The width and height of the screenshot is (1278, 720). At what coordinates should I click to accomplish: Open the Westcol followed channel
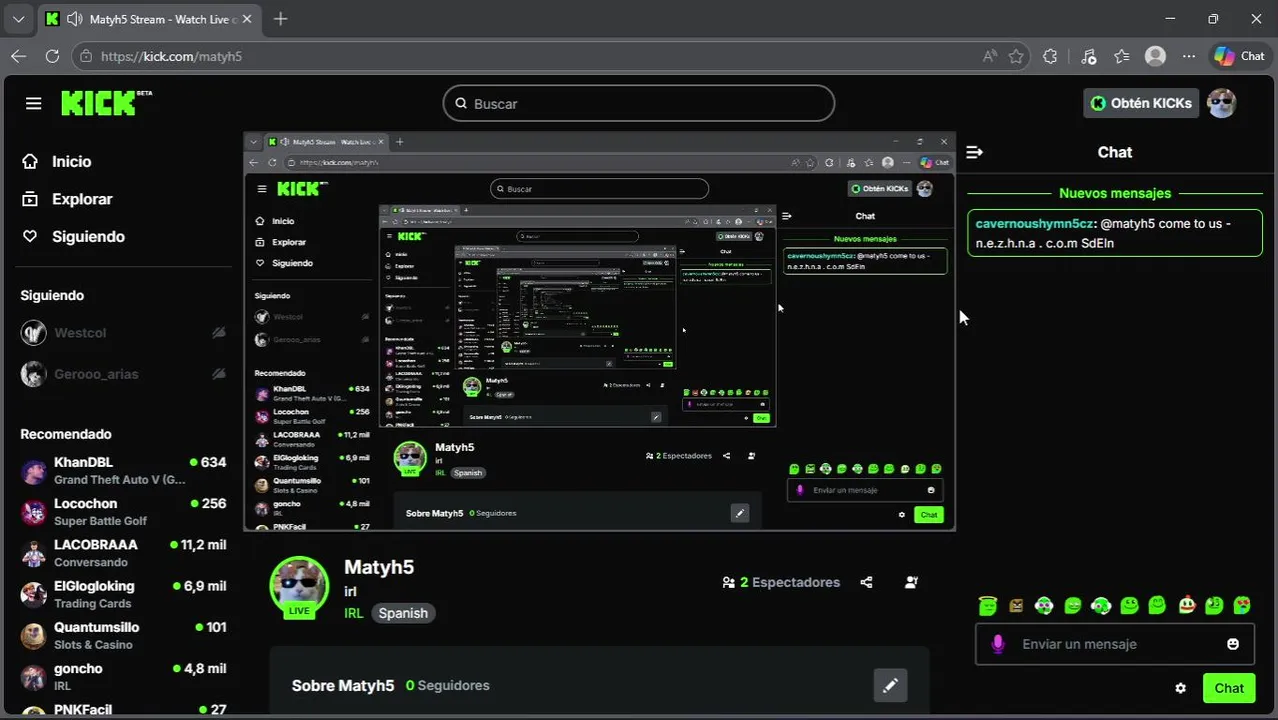coord(124,333)
